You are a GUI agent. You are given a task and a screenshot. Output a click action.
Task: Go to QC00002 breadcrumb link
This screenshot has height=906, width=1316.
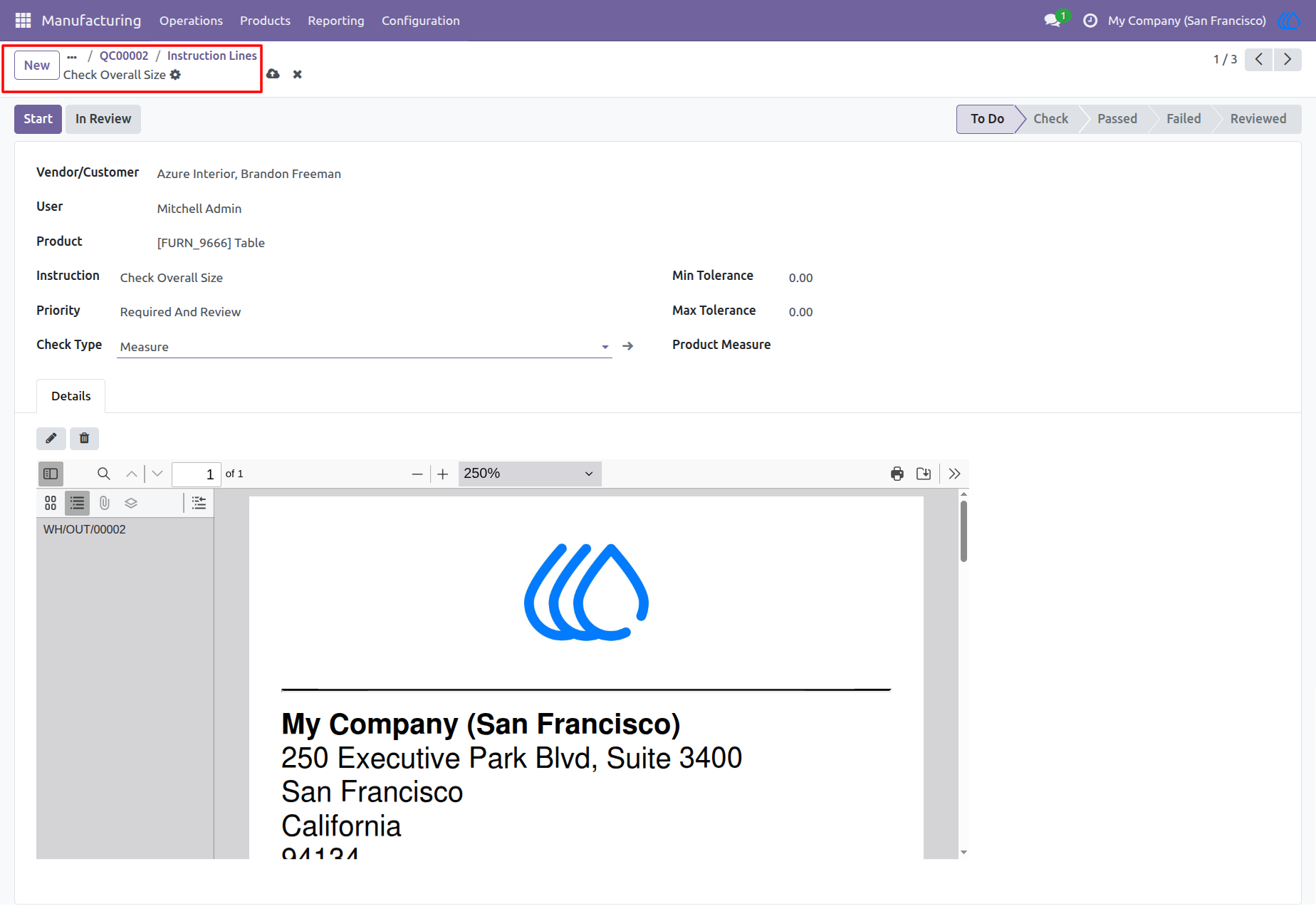coord(124,56)
